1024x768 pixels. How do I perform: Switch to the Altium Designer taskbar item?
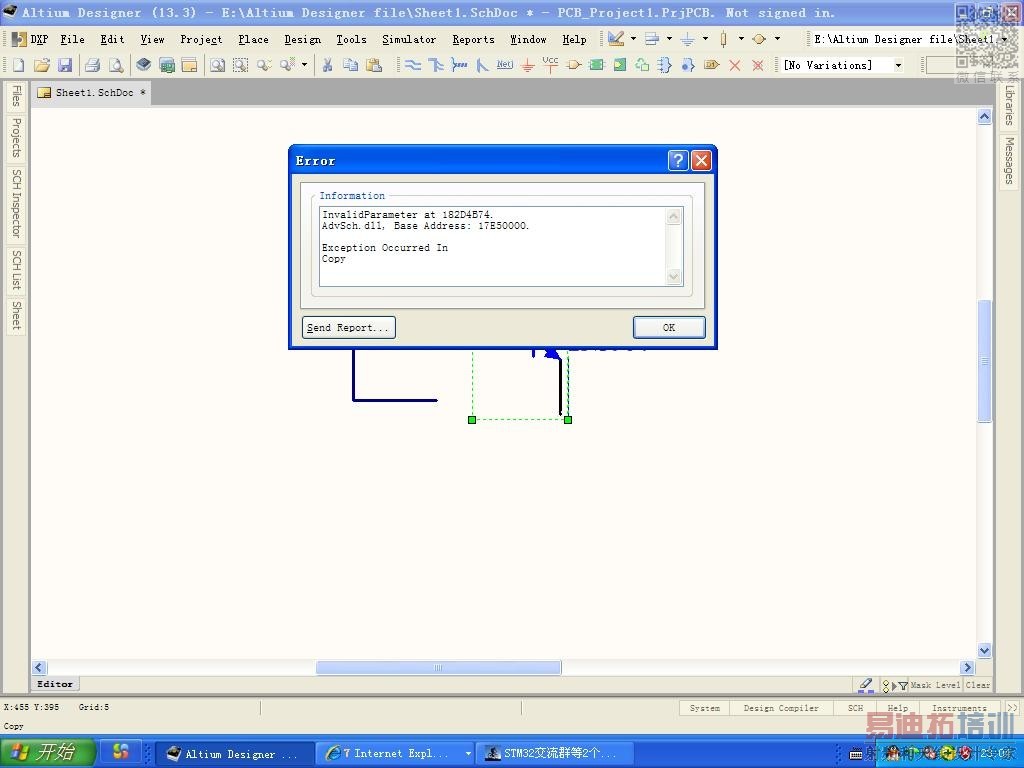(x=233, y=754)
